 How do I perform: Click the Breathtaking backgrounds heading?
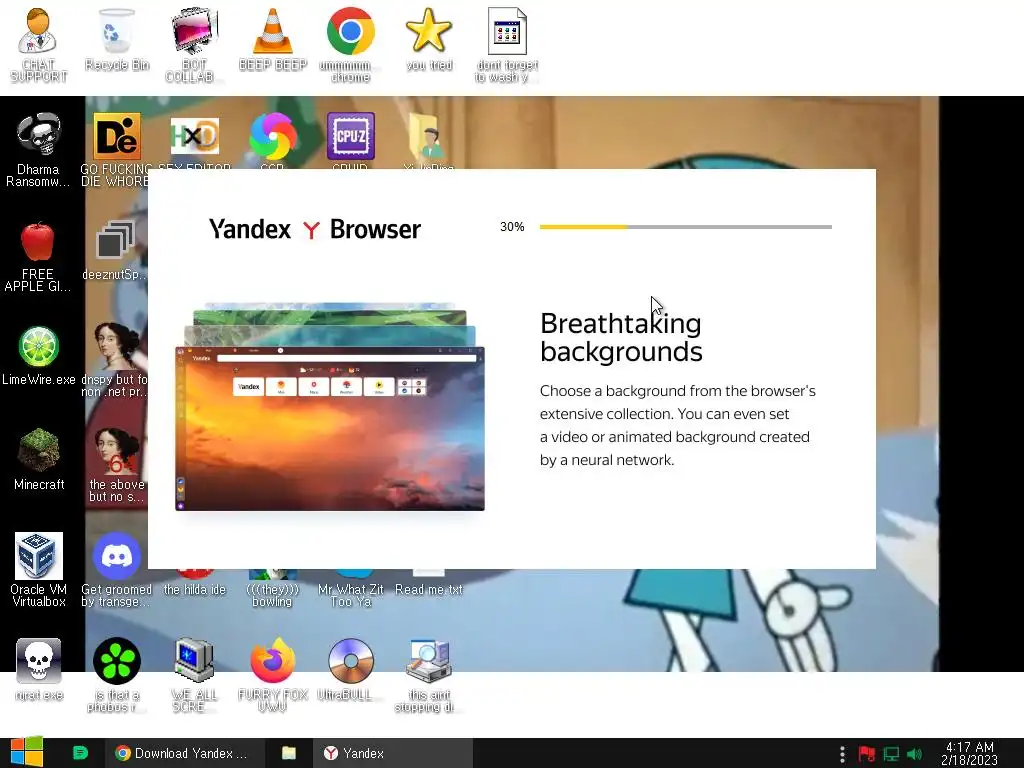click(621, 337)
